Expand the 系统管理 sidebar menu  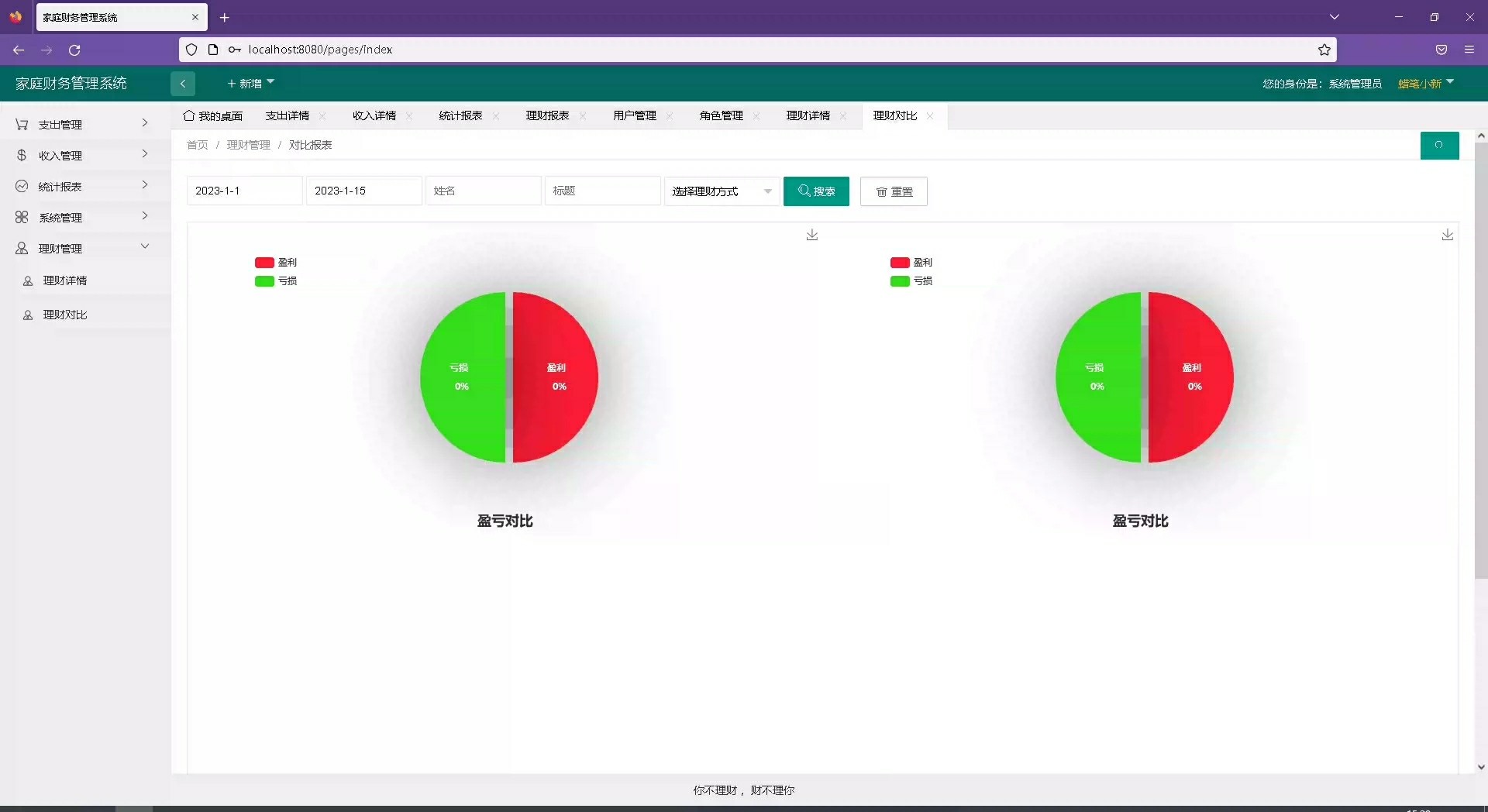[85, 217]
